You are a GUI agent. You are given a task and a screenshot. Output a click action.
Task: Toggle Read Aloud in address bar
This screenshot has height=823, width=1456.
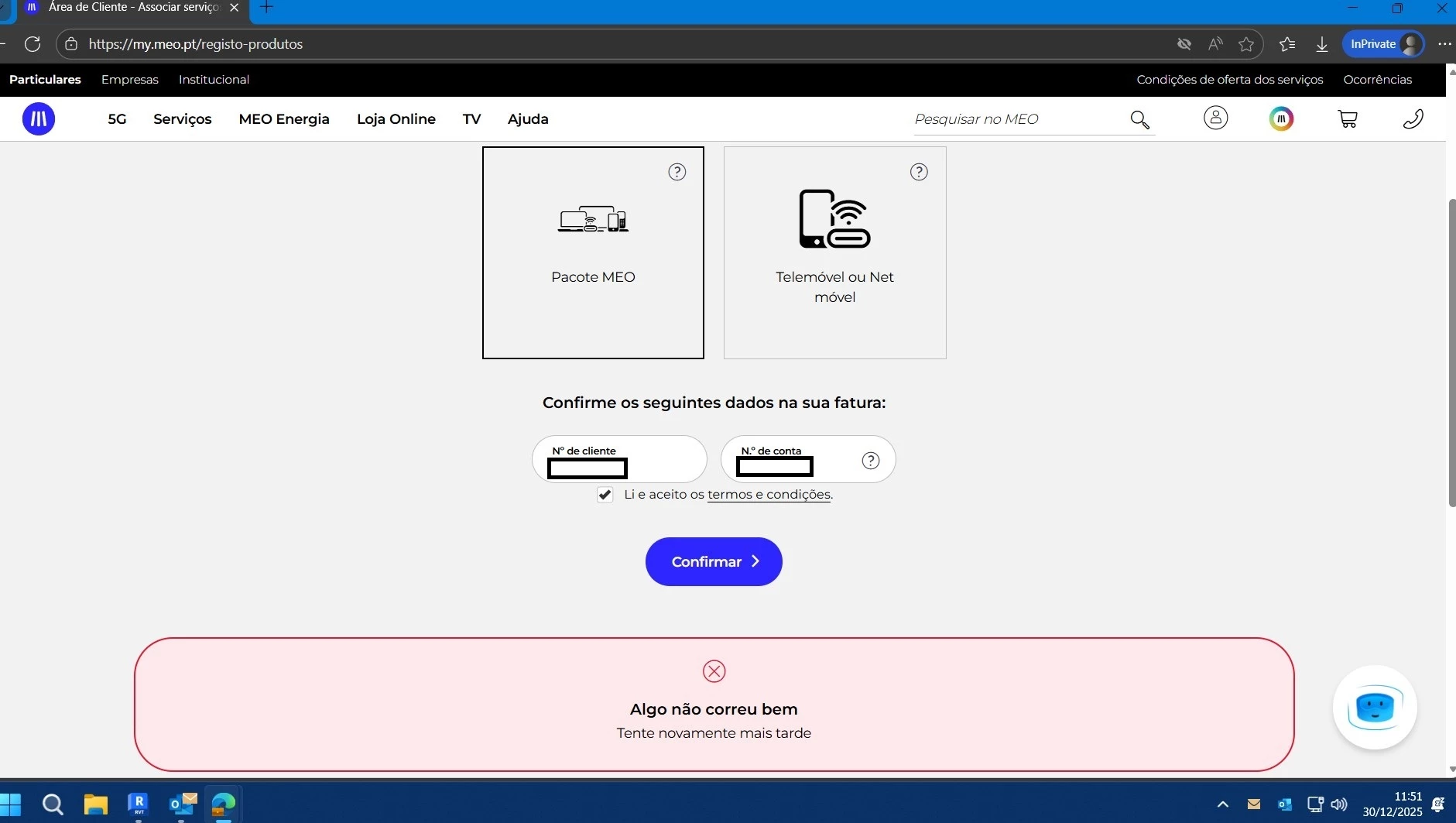1215,44
